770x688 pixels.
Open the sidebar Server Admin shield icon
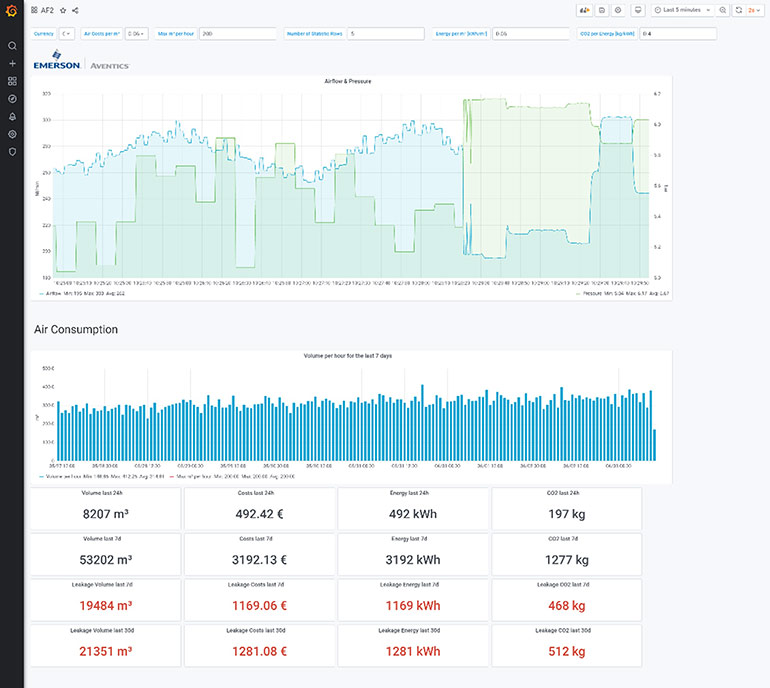point(12,152)
